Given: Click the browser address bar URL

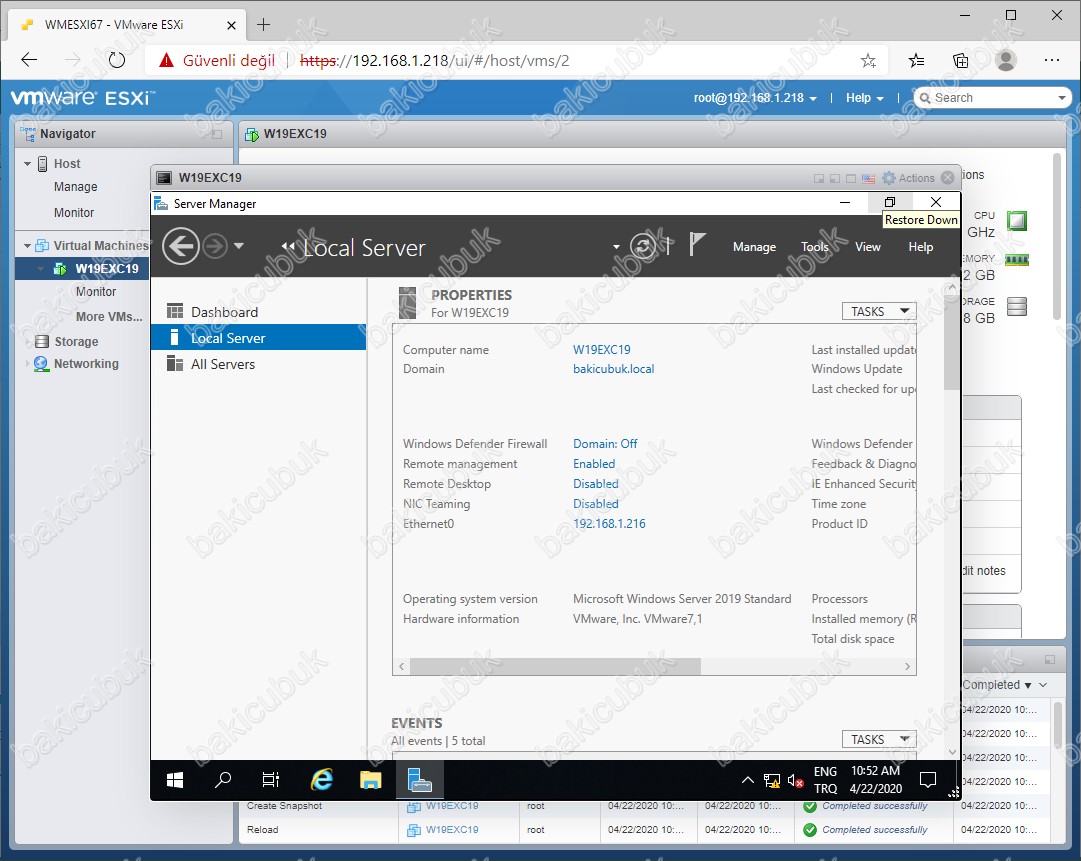Looking at the screenshot, I should (x=434, y=61).
